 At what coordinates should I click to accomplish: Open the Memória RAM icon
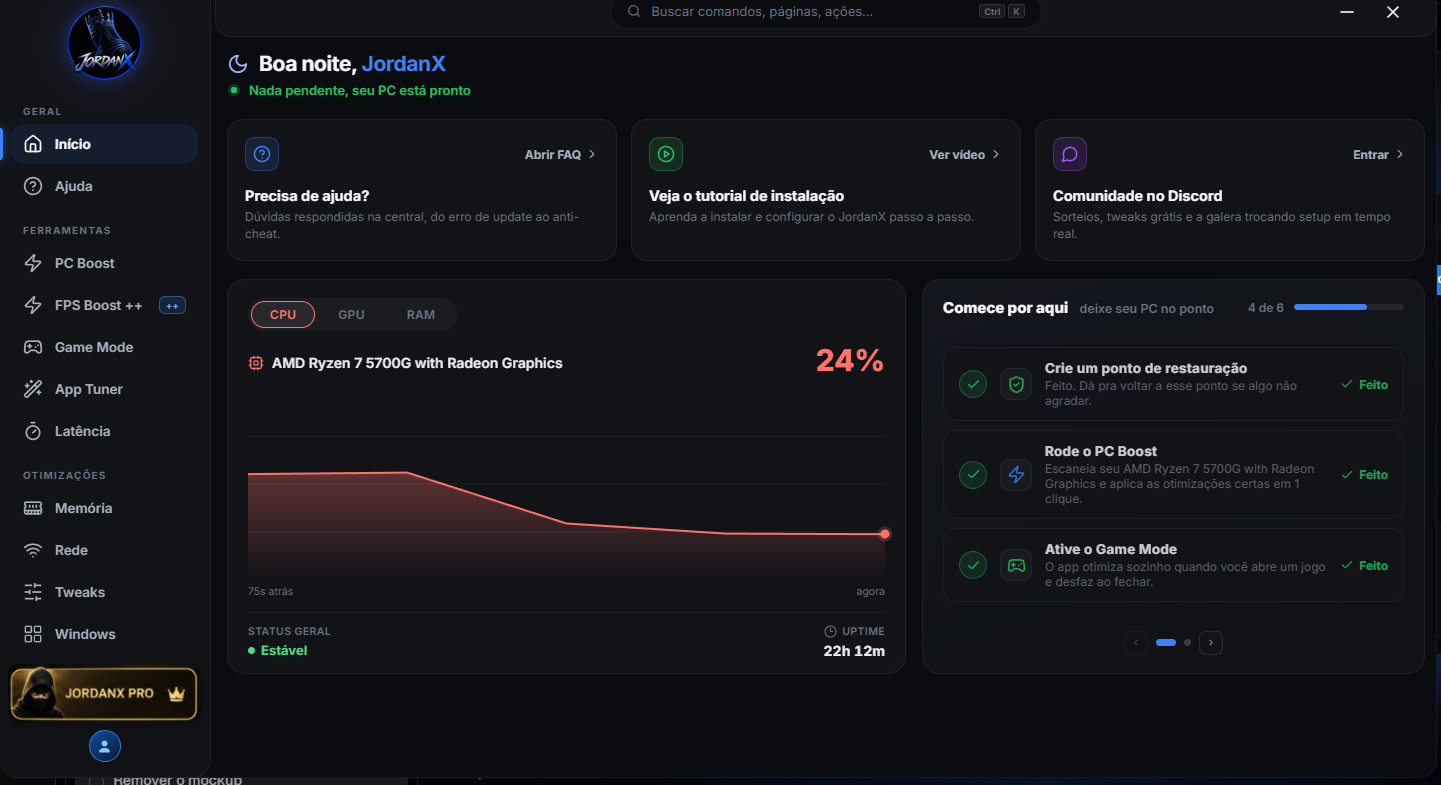tap(33, 508)
